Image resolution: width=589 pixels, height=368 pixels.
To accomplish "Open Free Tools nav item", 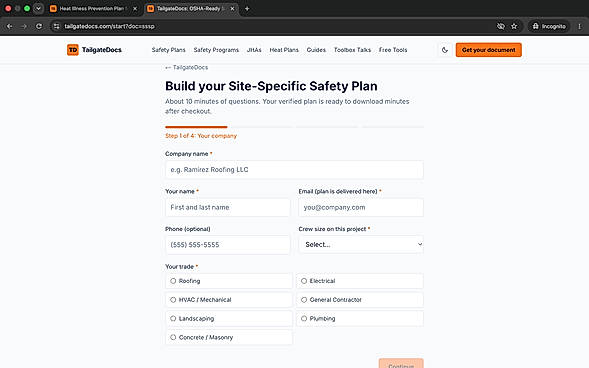I will pos(393,50).
